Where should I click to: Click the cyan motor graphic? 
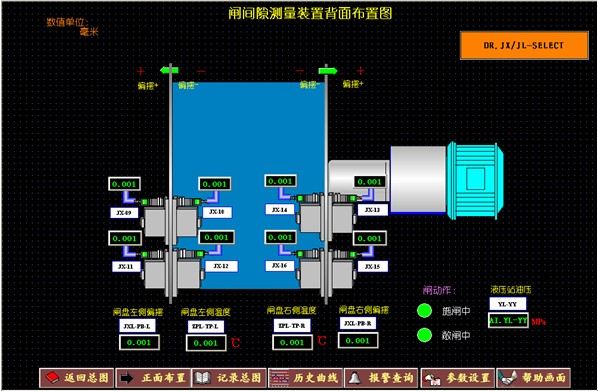pos(475,180)
